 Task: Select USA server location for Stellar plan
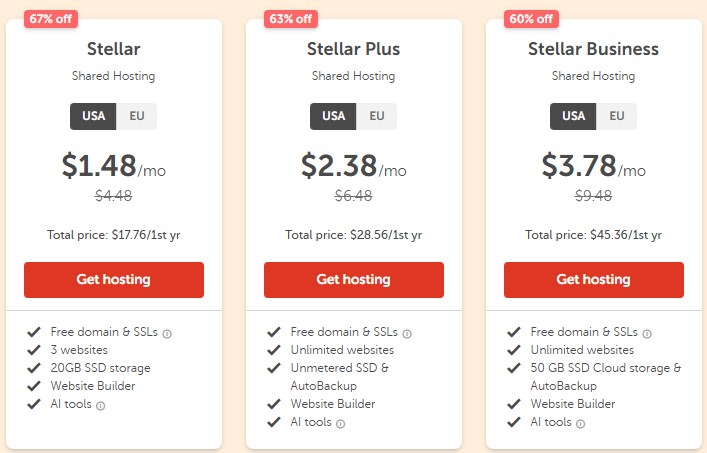click(x=93, y=116)
